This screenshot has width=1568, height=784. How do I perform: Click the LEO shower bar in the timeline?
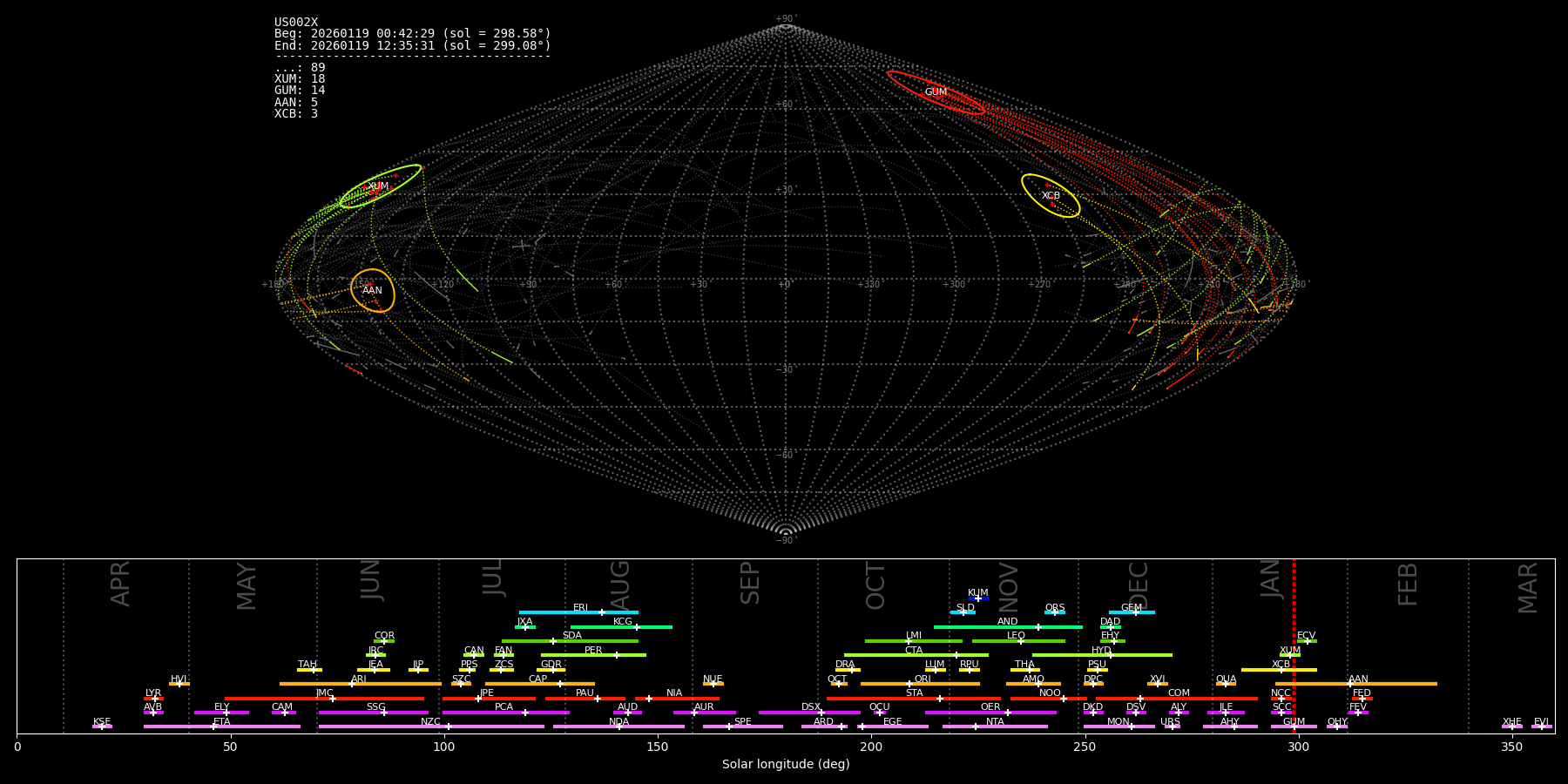tap(1018, 641)
